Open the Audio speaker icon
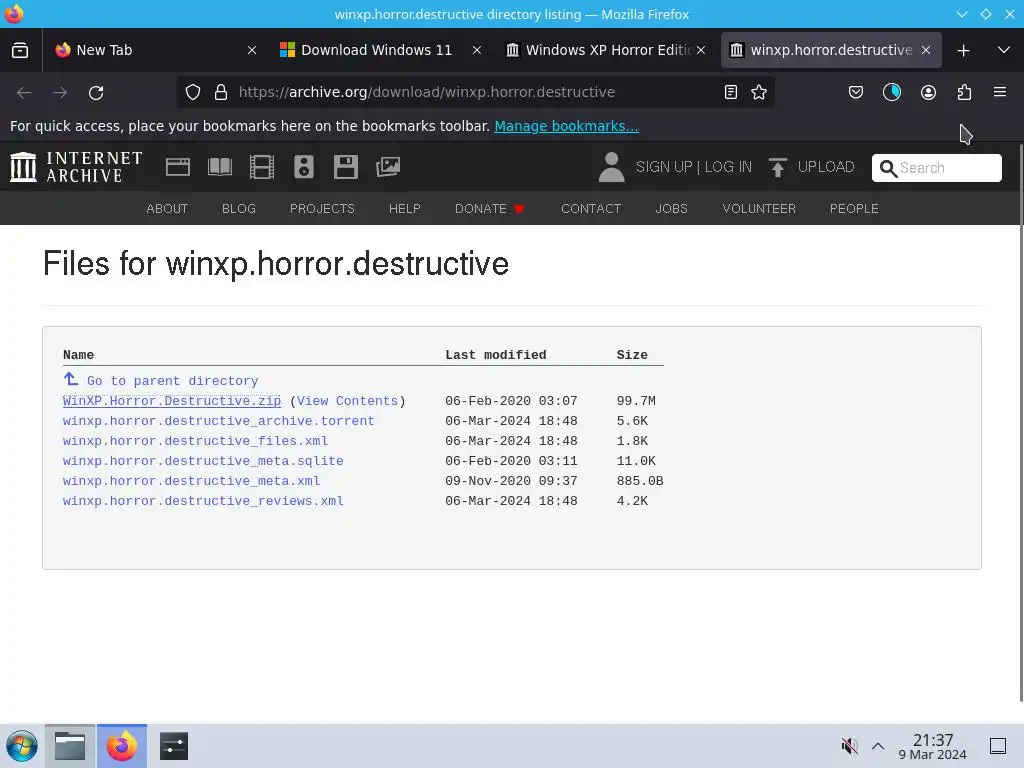 [304, 167]
